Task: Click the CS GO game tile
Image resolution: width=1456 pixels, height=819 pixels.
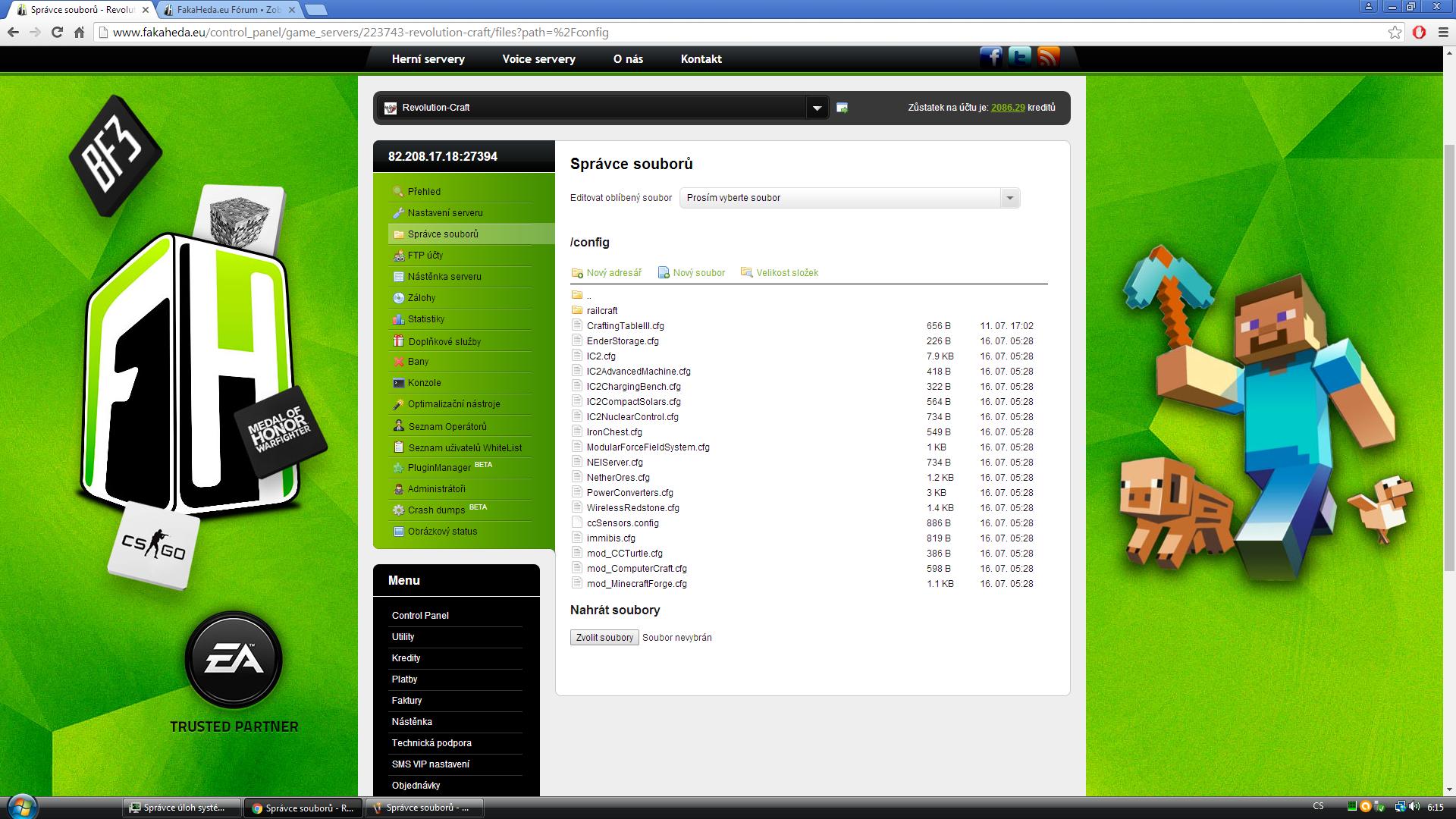Action: 154,544
